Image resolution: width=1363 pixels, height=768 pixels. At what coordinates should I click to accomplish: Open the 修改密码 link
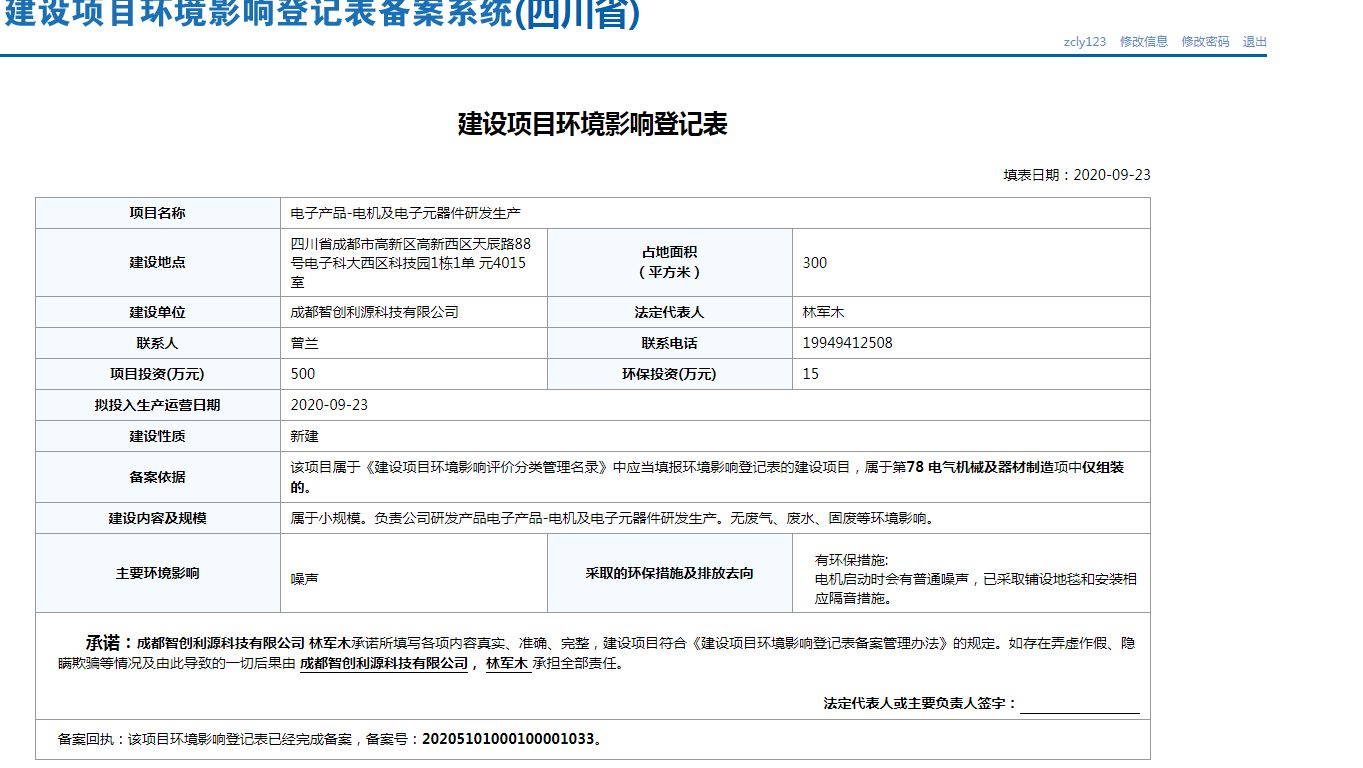pyautogui.click(x=1205, y=42)
